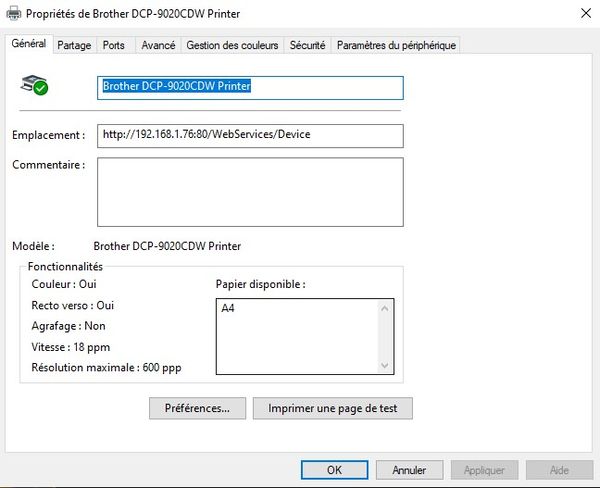
Task: Click the 'Commentaire :' label
Action: (49, 165)
